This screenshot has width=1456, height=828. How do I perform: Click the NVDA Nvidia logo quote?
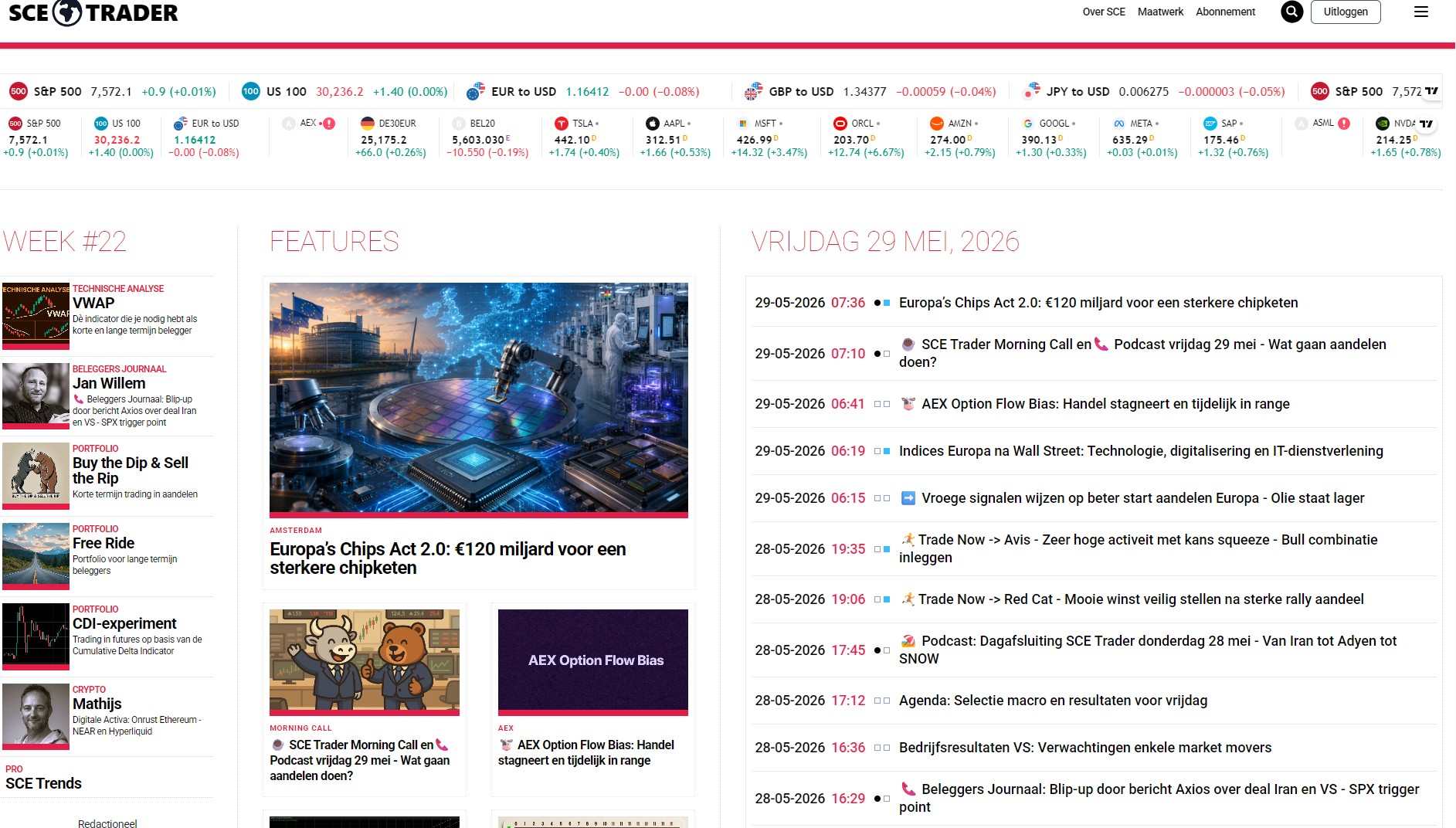(x=1383, y=124)
